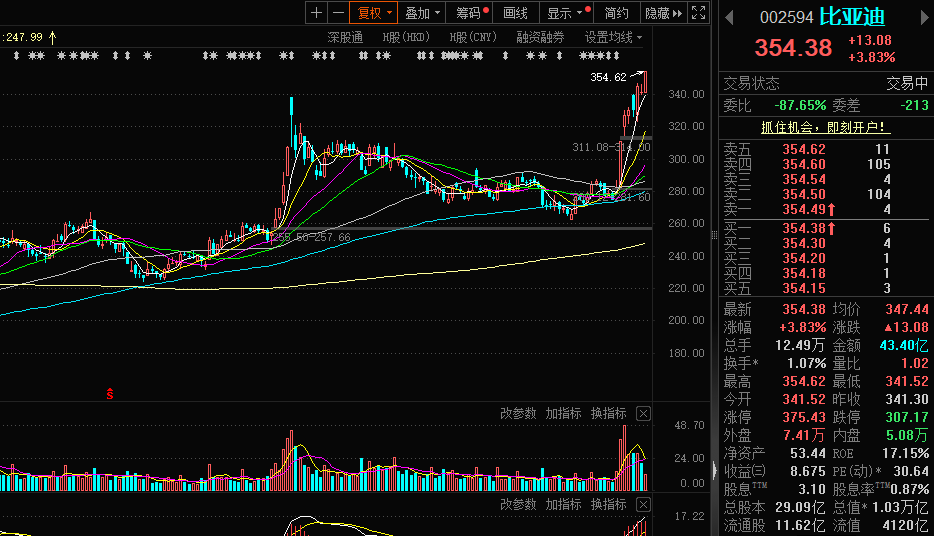Viewport: 934px width, 536px height.
Task: Zoom in chart with plus icon
Action: 316,13
